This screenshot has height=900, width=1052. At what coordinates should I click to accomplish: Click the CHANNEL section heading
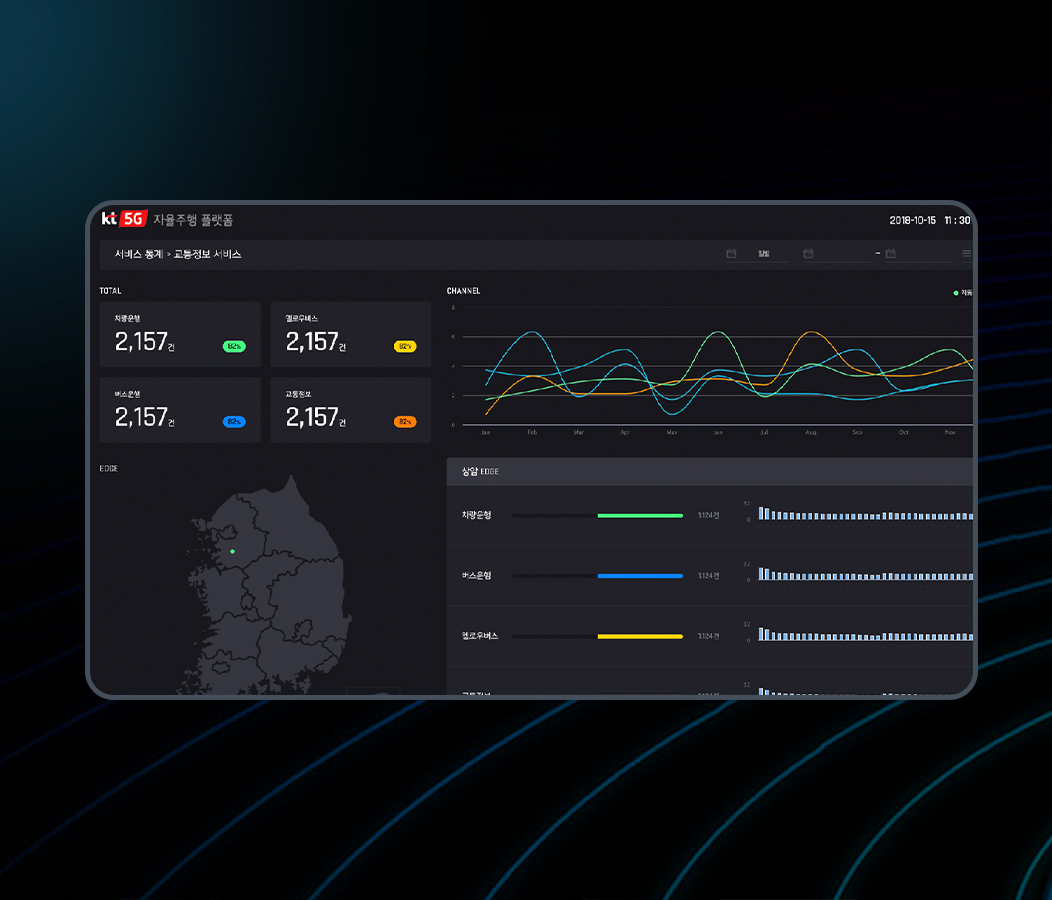coord(464,291)
